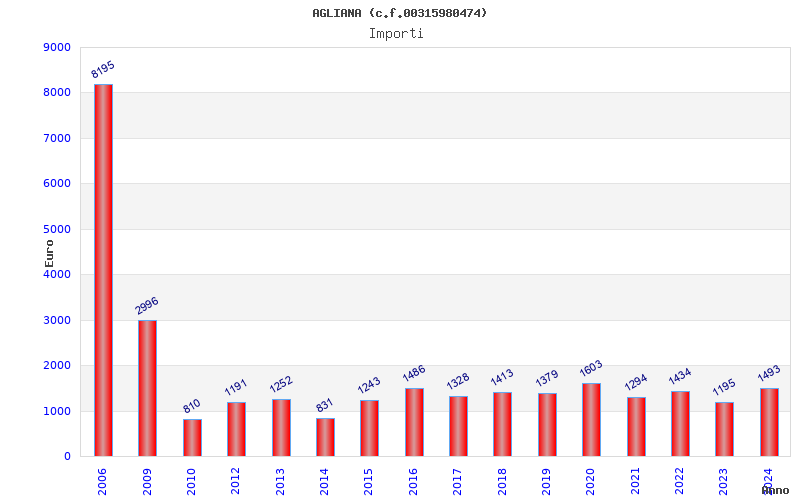Click the 2019 x-axis year label
Screen dimensions: 800x500
point(546,481)
